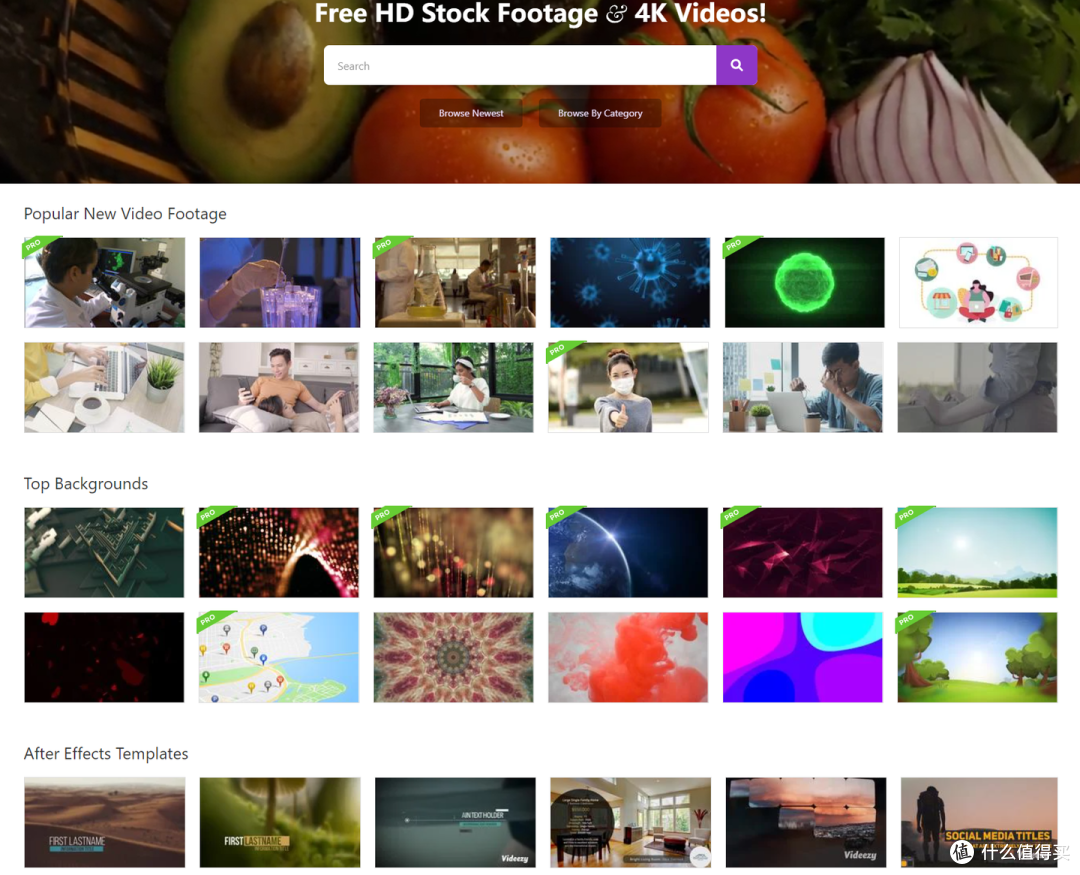Screen dimensions: 1080x875
Task: Open the dark teal text holder template
Action: coord(455,823)
